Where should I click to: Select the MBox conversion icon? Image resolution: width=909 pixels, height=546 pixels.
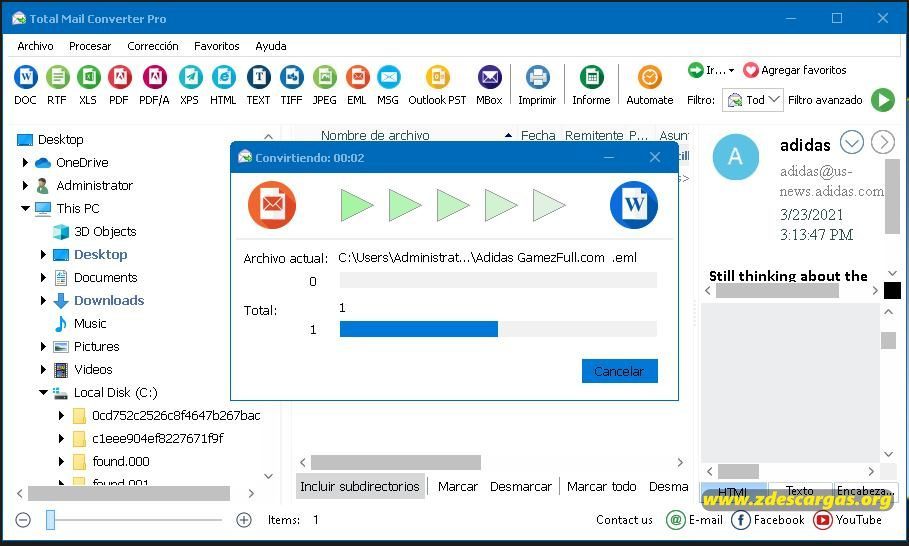[489, 77]
